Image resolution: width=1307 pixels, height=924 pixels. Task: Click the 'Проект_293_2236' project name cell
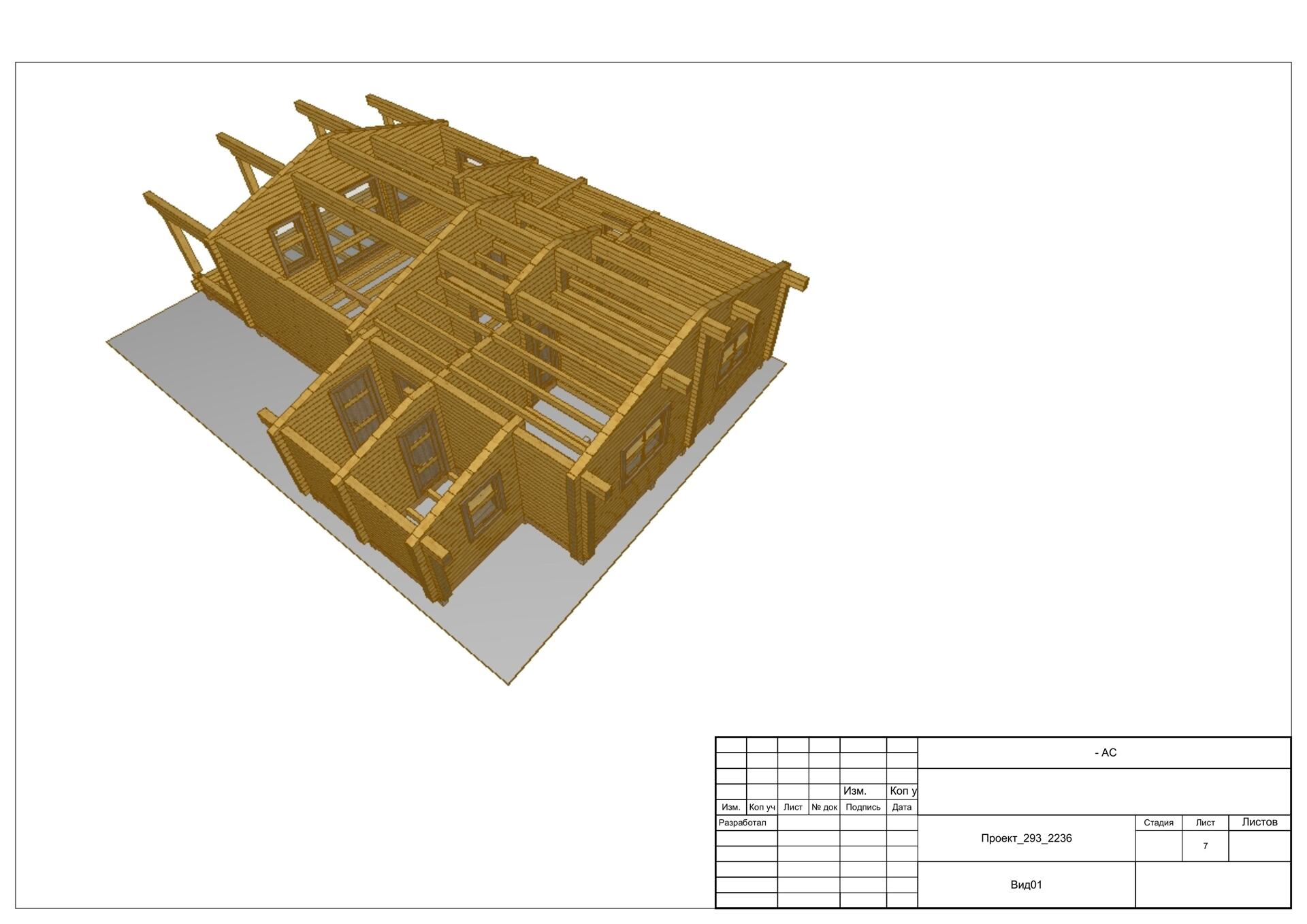[1026, 838]
